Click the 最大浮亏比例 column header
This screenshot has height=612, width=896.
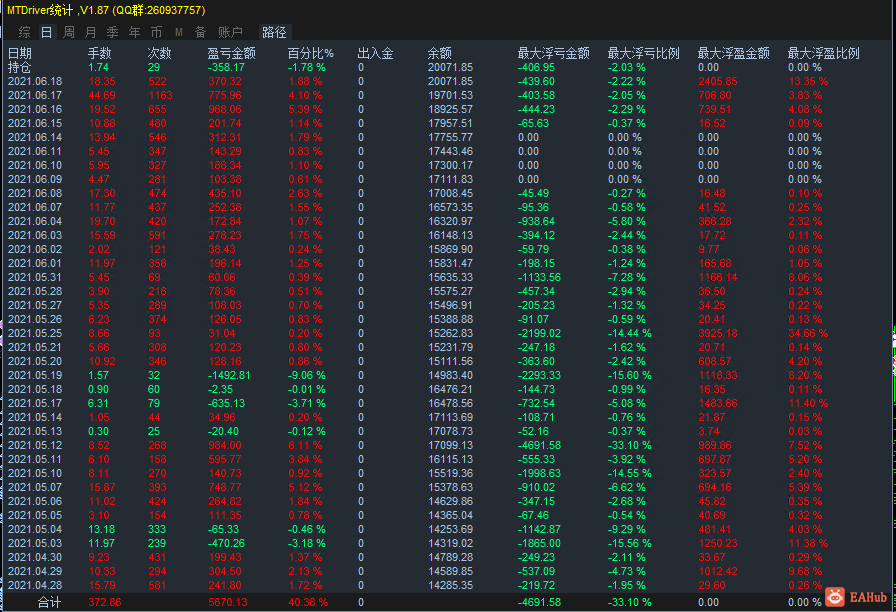point(643,54)
